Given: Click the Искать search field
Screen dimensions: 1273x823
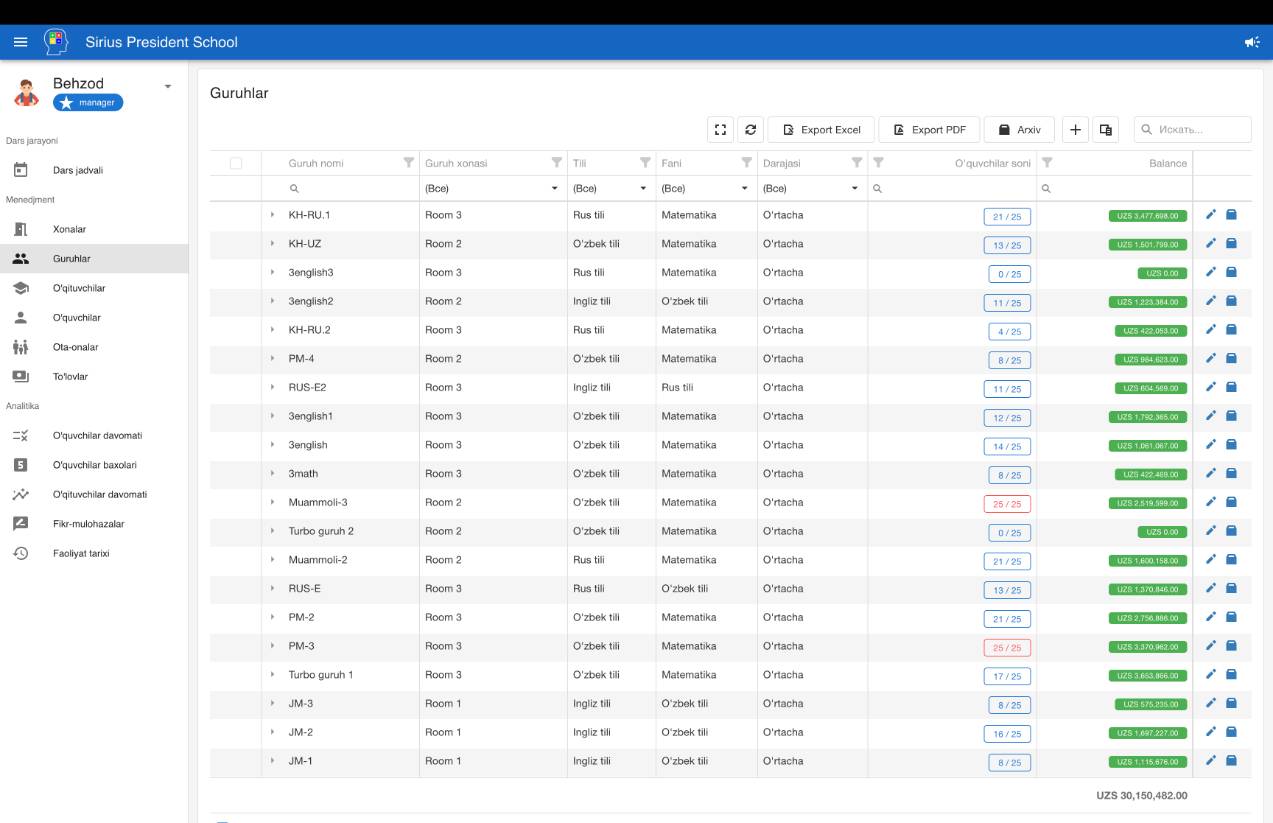Looking at the screenshot, I should point(1192,130).
